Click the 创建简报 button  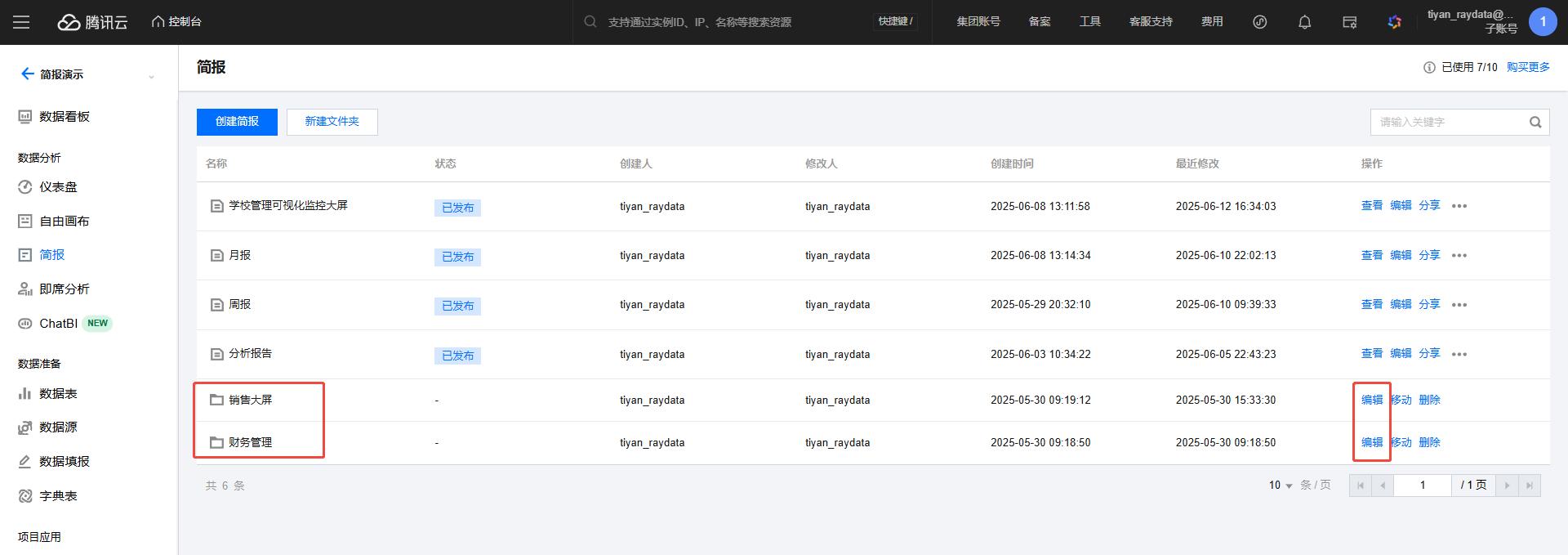click(237, 122)
